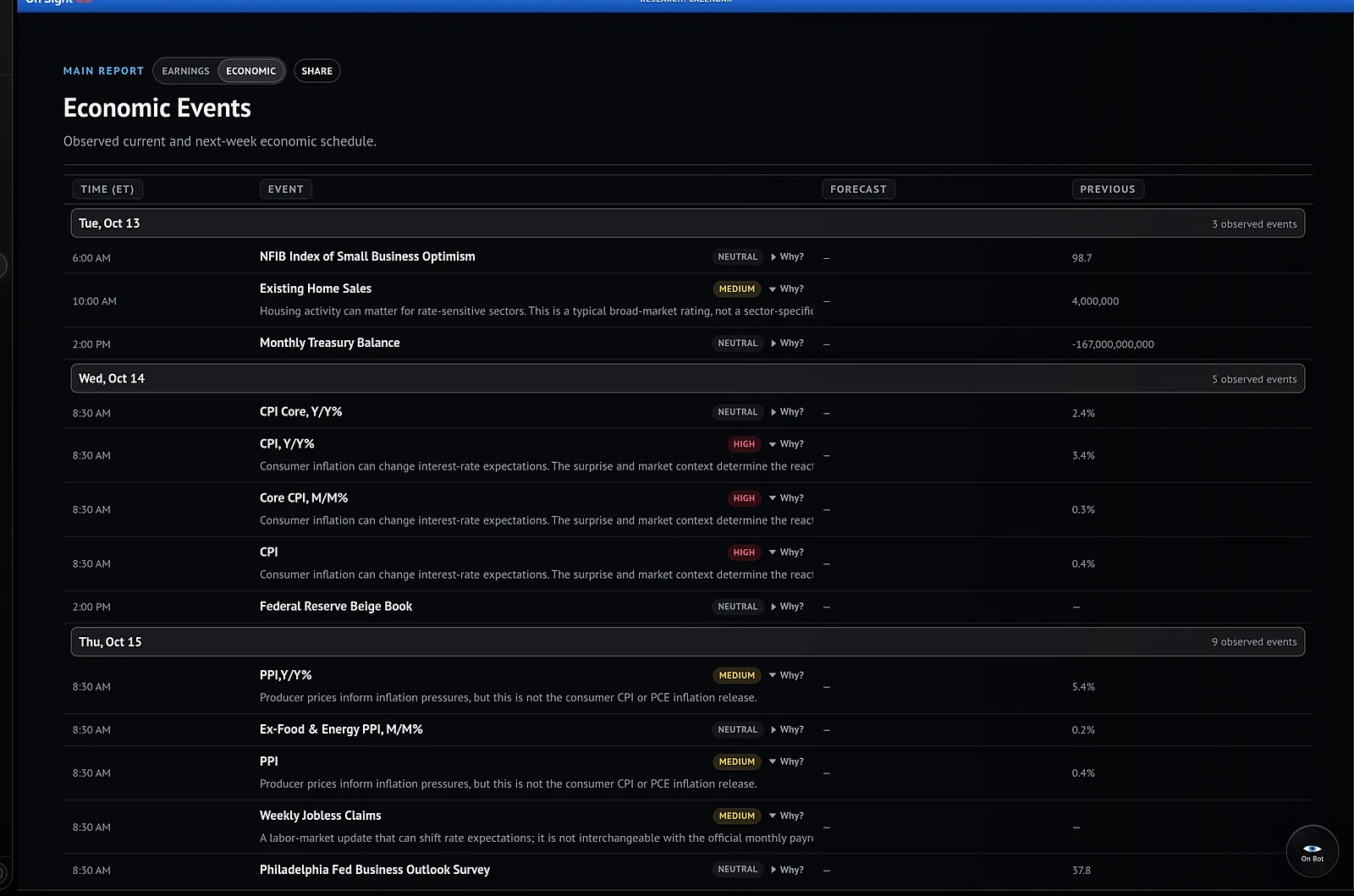Image resolution: width=1354 pixels, height=896 pixels.
Task: Select the Tue, Oct 13 date header
Action: (x=687, y=223)
